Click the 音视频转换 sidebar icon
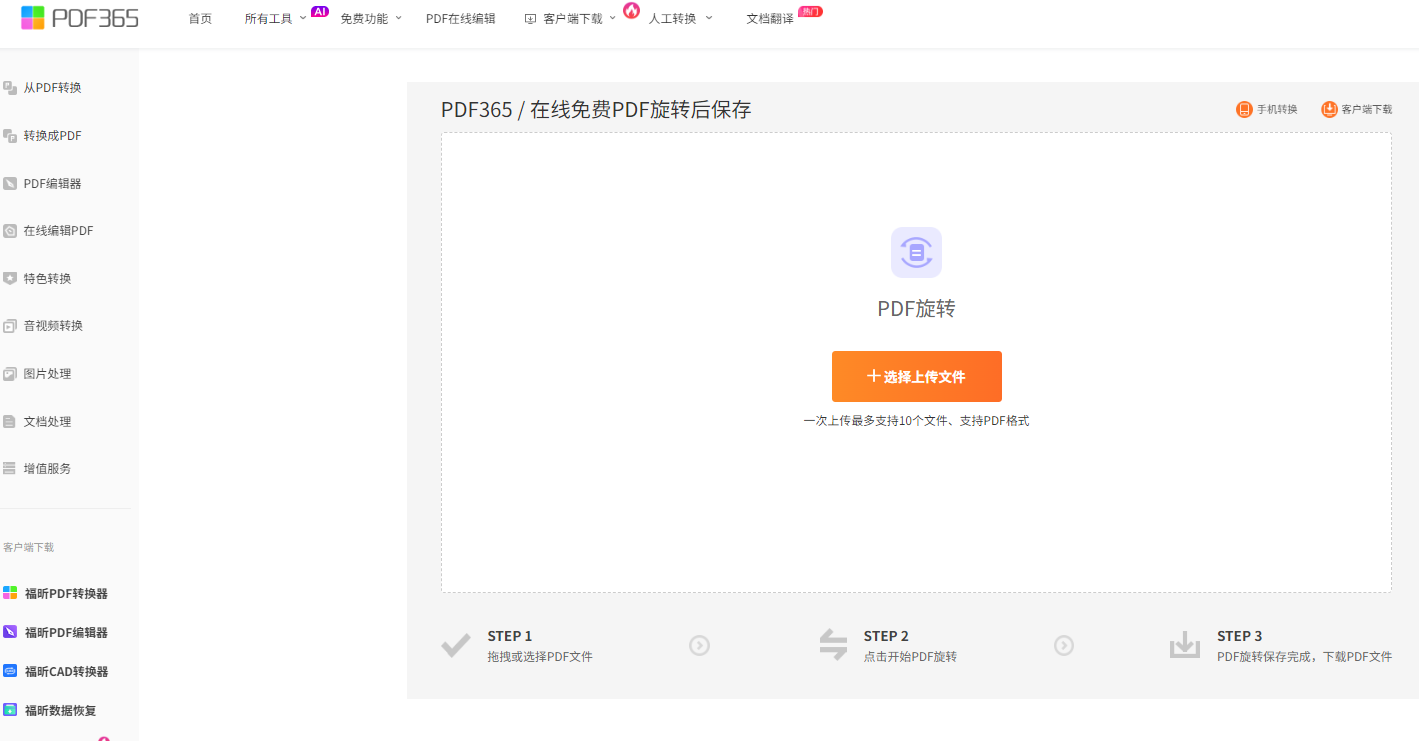The height and width of the screenshot is (741, 1419). tap(10, 326)
